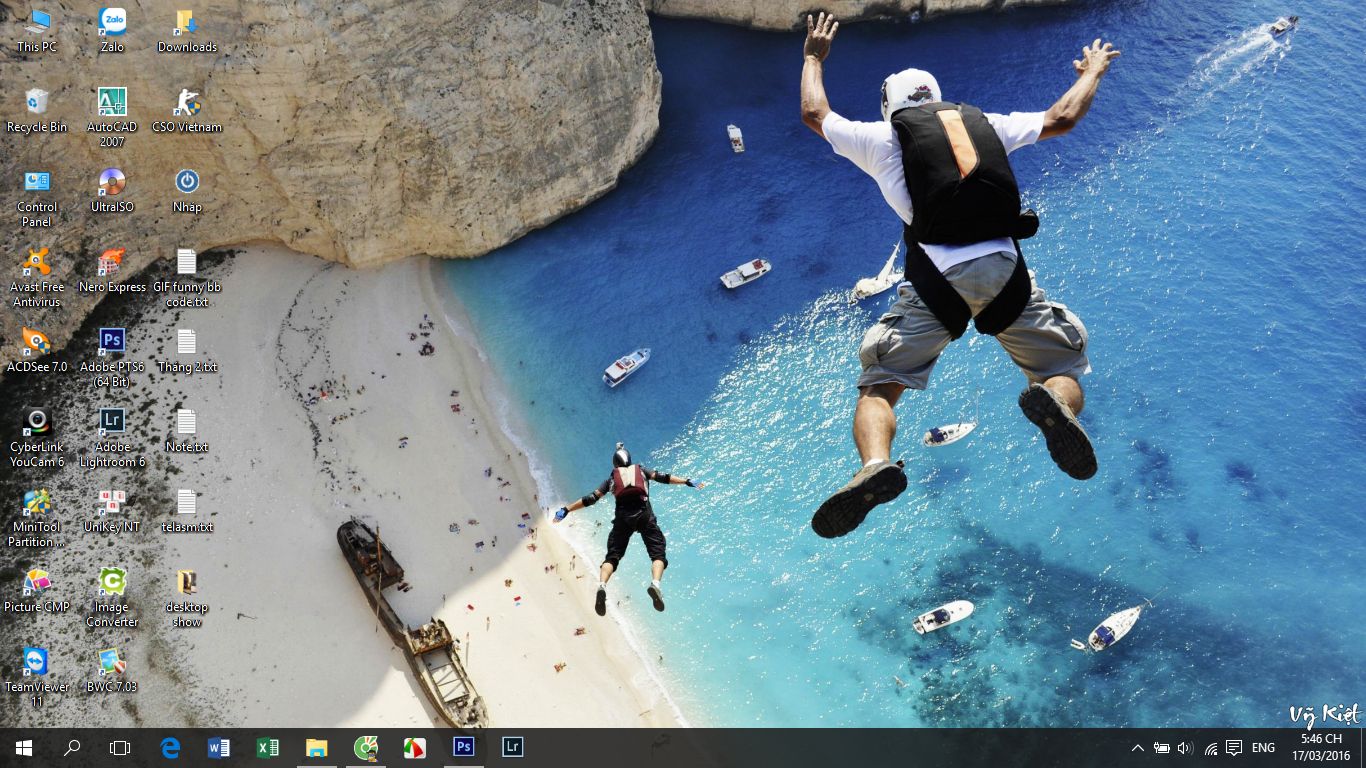Select the MiniTool Partition shortcut
This screenshot has height=768, width=1366.
tap(37, 517)
